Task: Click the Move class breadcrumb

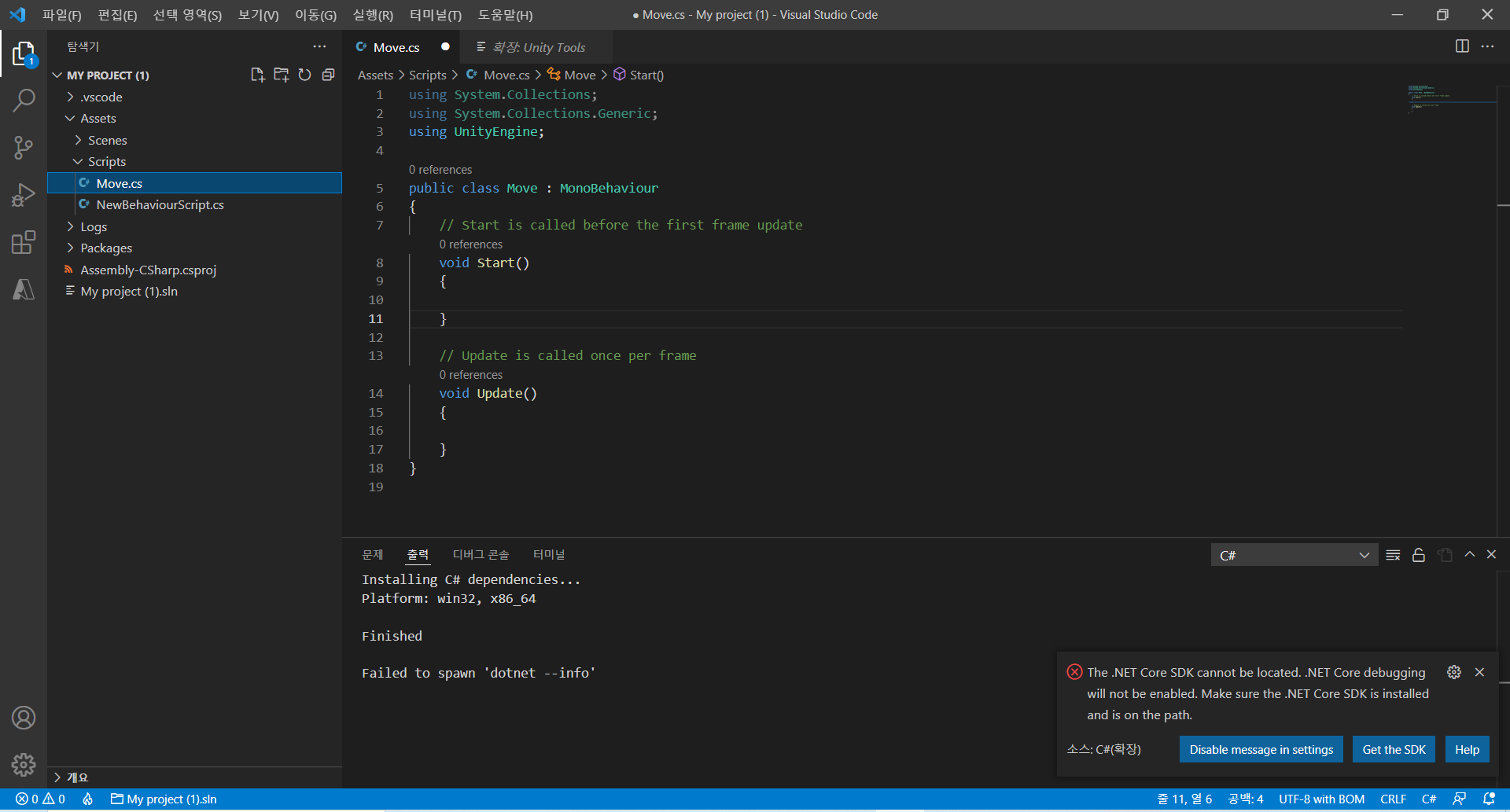Action: (572, 75)
